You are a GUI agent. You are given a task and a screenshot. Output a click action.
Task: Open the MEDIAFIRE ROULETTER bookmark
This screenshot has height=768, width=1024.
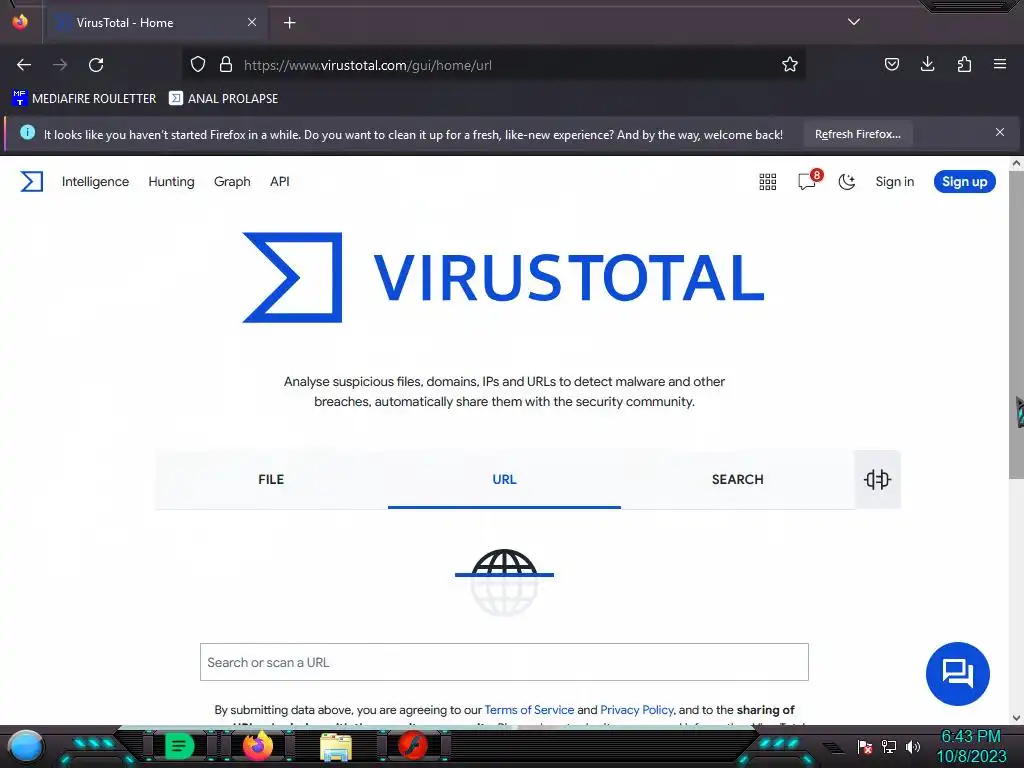click(x=84, y=99)
